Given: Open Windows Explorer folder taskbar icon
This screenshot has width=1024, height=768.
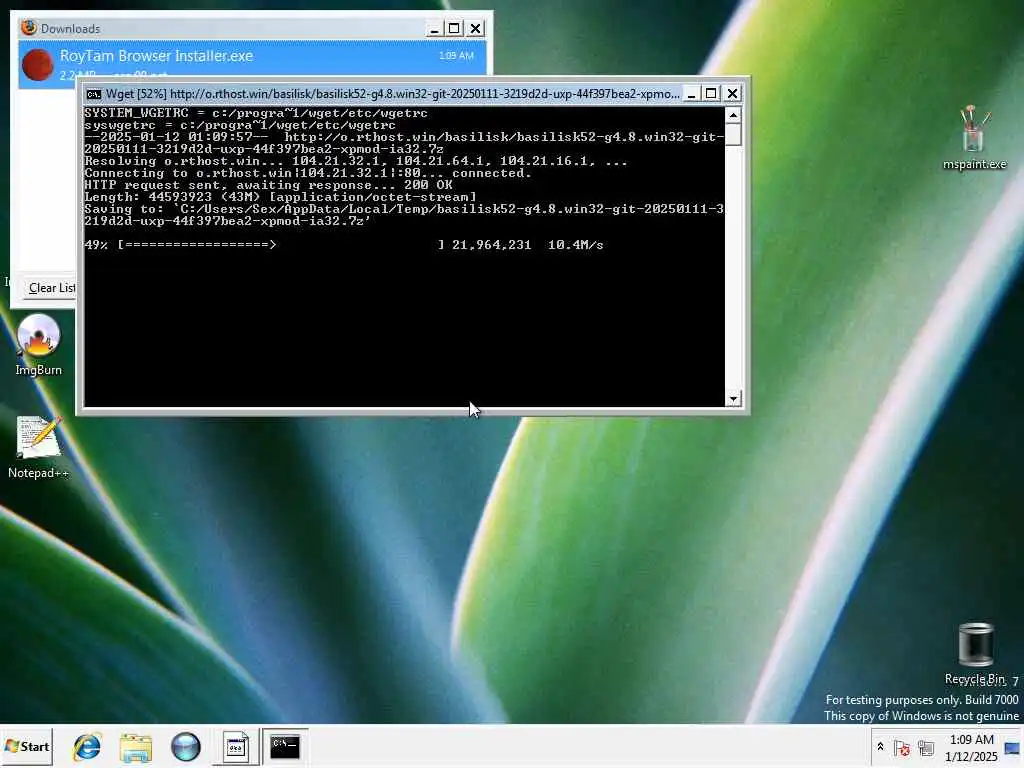Looking at the screenshot, I should click(x=136, y=746).
